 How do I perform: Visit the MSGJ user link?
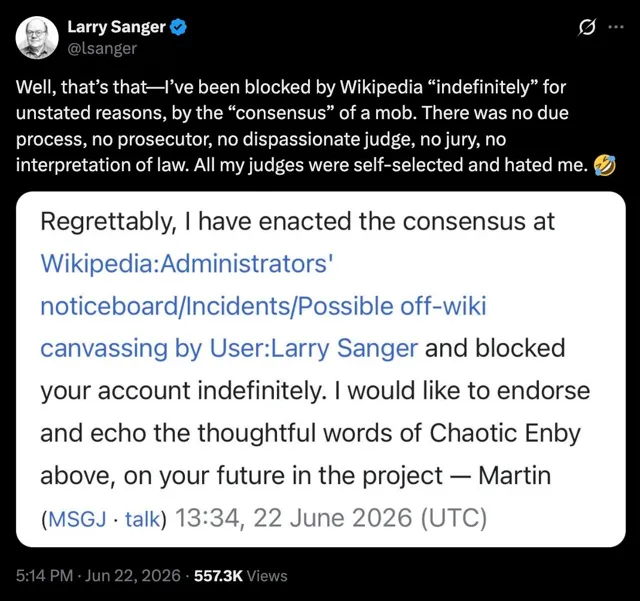pyautogui.click(x=77, y=519)
